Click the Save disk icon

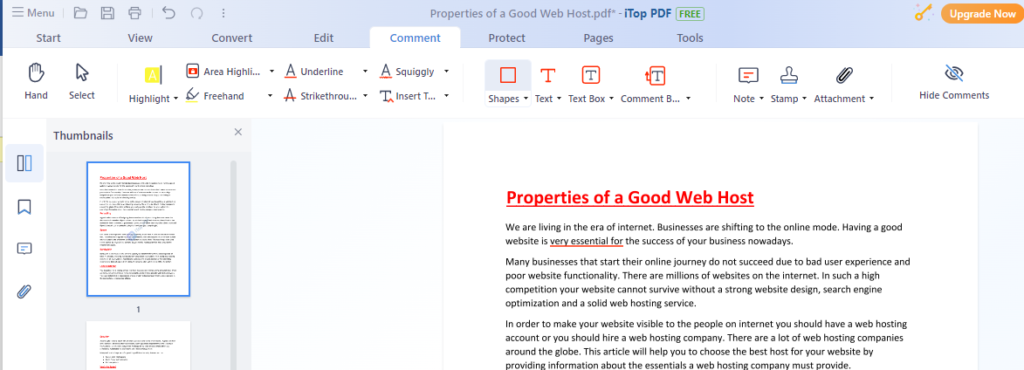108,13
